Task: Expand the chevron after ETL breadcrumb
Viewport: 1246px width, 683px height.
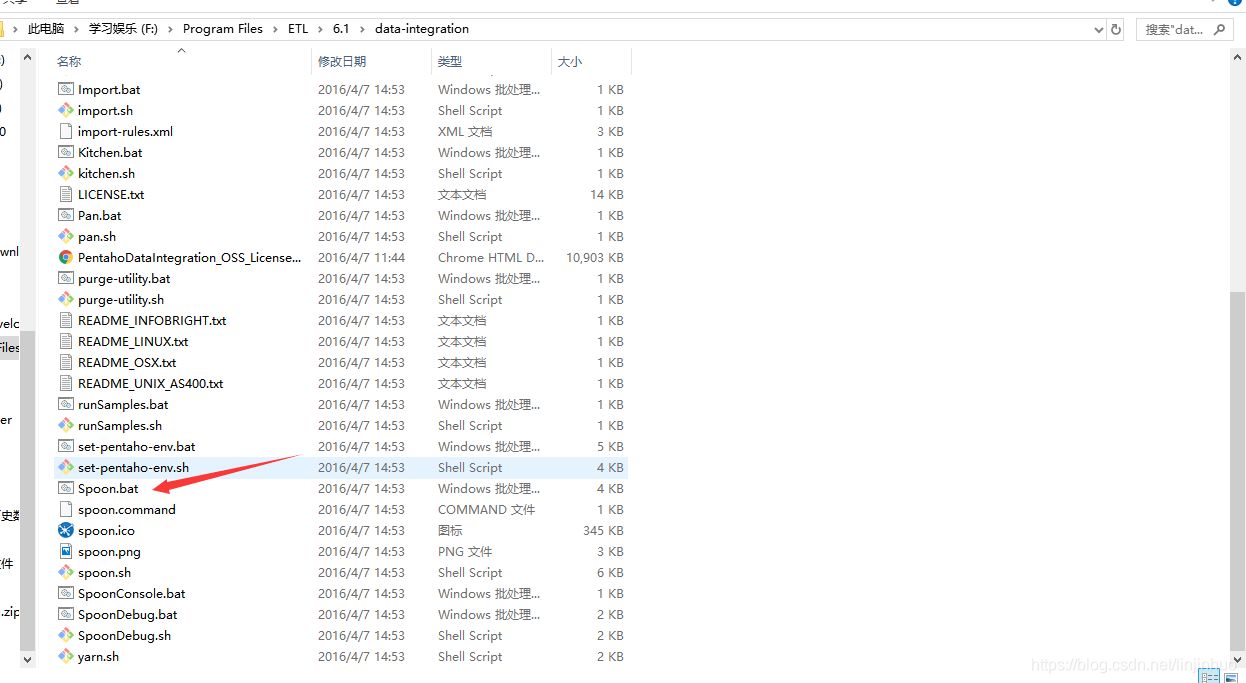Action: pyautogui.click(x=320, y=29)
